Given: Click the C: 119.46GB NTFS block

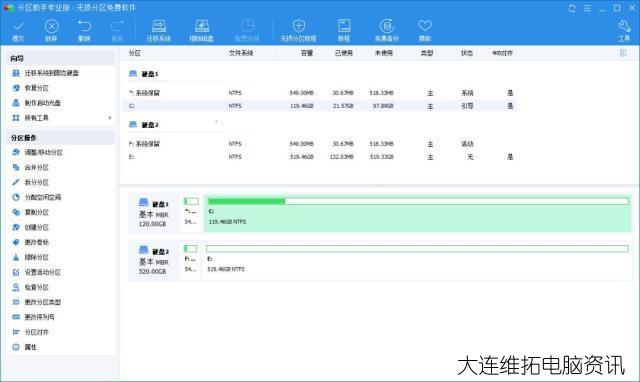Looking at the screenshot, I should coord(418,213).
